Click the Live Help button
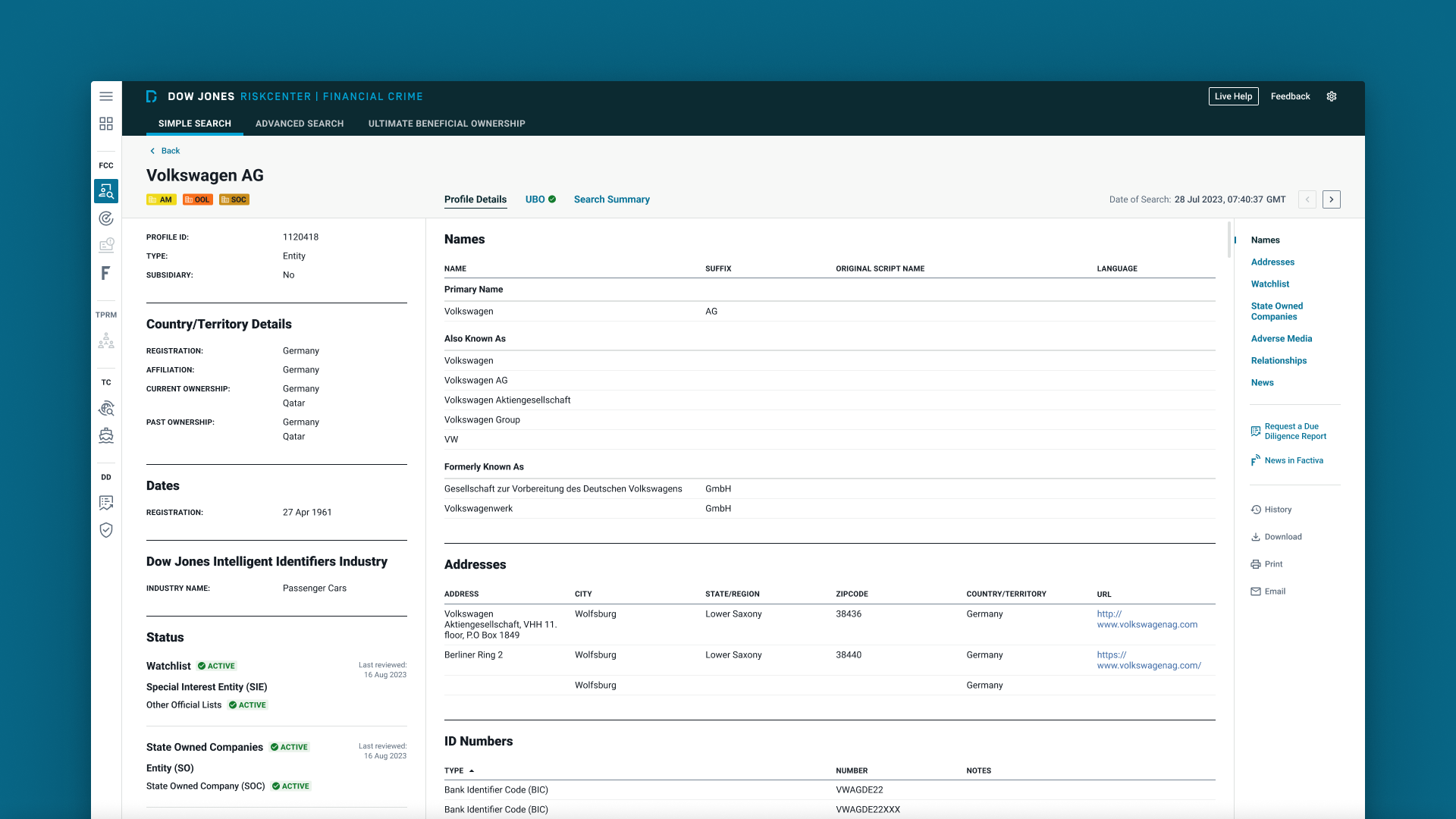 (1234, 96)
